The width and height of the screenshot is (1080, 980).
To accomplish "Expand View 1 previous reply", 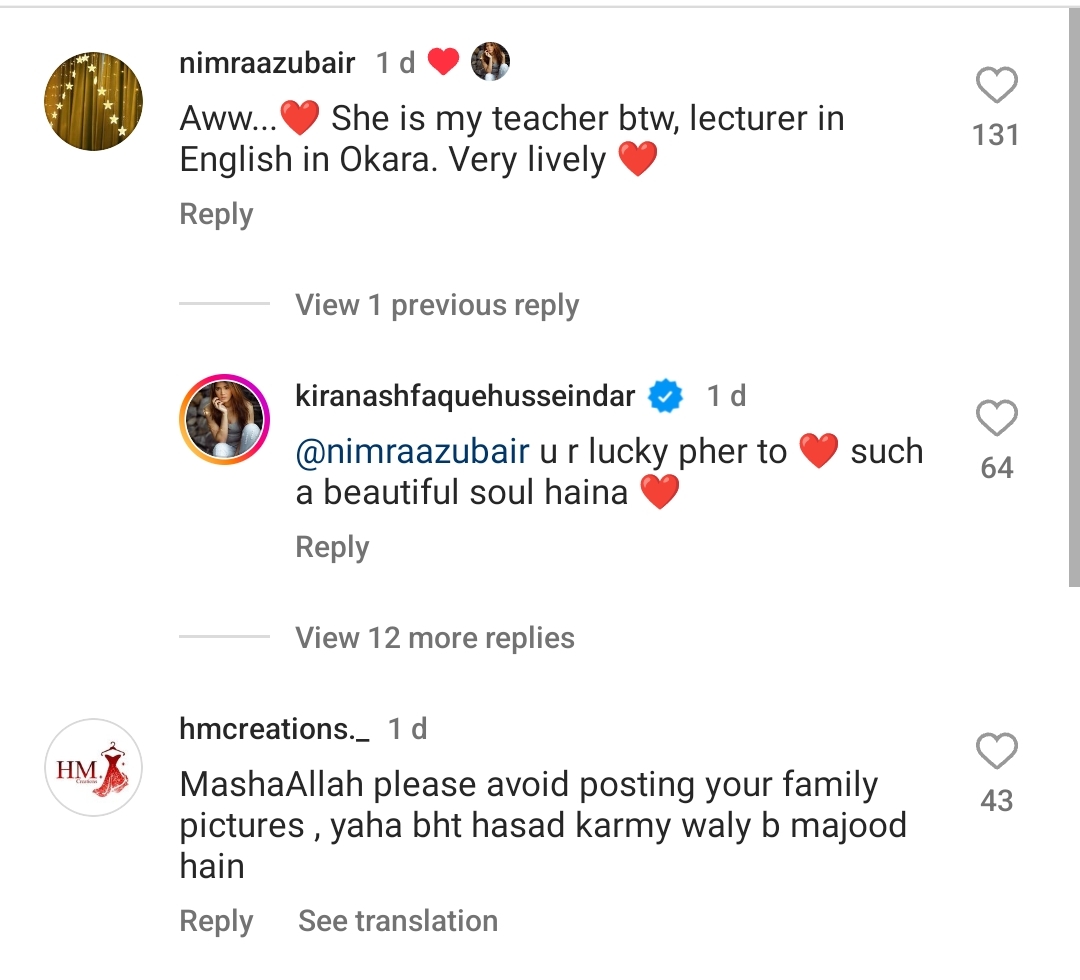I will (x=436, y=305).
